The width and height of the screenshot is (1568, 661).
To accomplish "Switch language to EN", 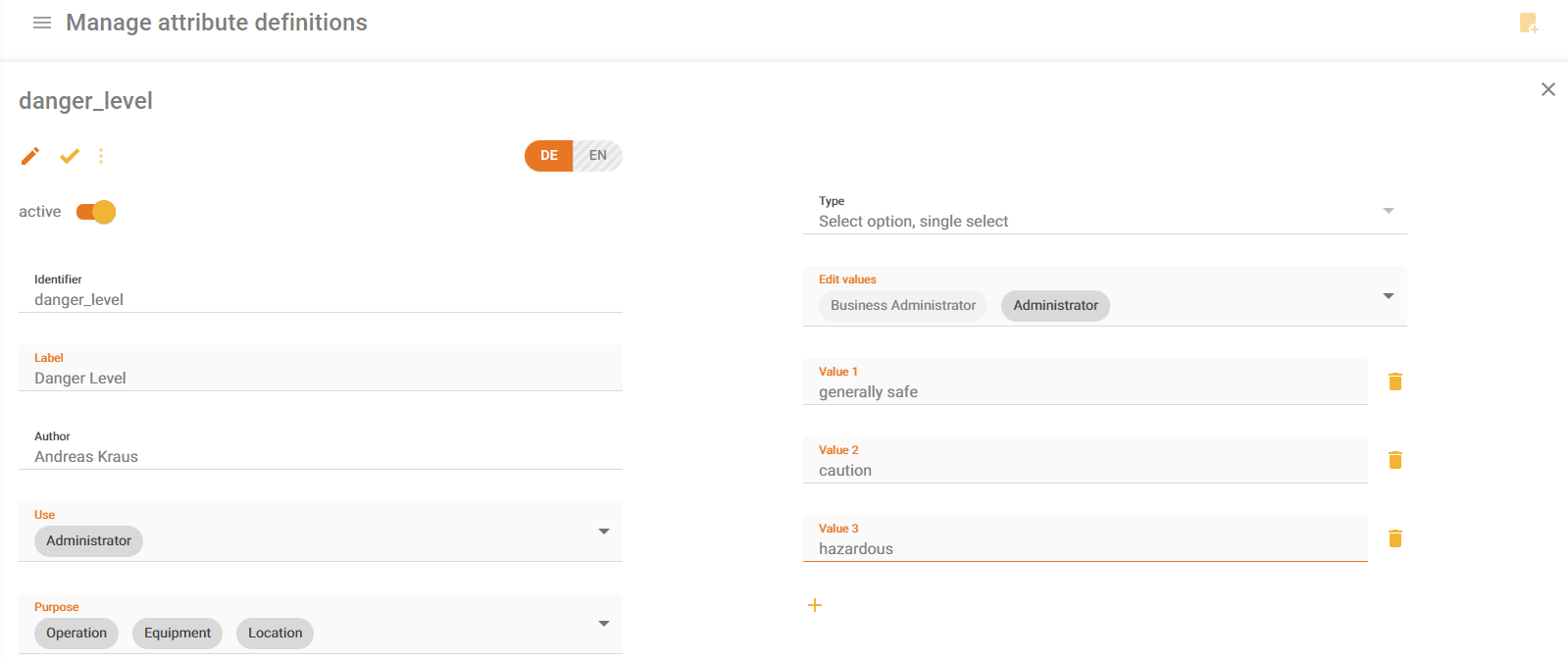I will pyautogui.click(x=598, y=156).
